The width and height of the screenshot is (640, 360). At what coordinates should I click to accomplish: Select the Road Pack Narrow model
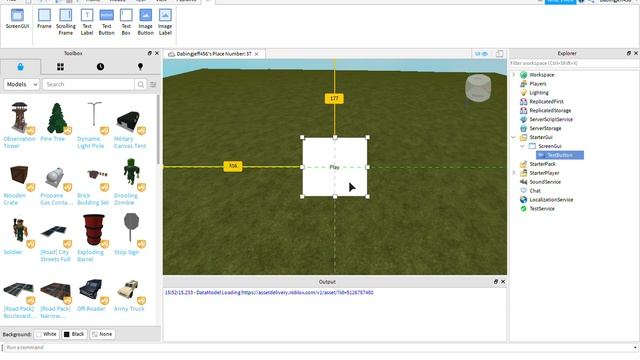[56, 298]
